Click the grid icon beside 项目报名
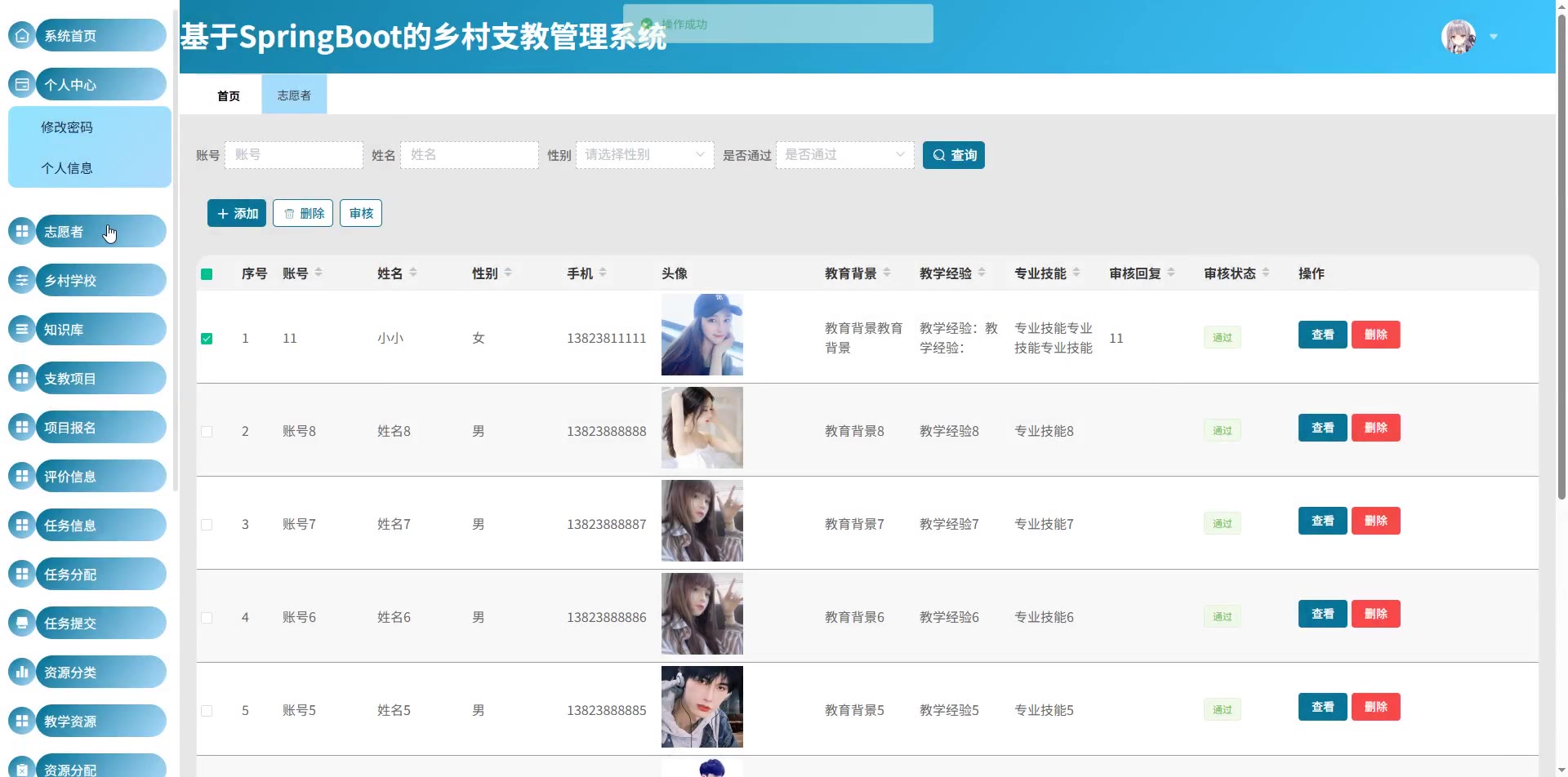 22,427
